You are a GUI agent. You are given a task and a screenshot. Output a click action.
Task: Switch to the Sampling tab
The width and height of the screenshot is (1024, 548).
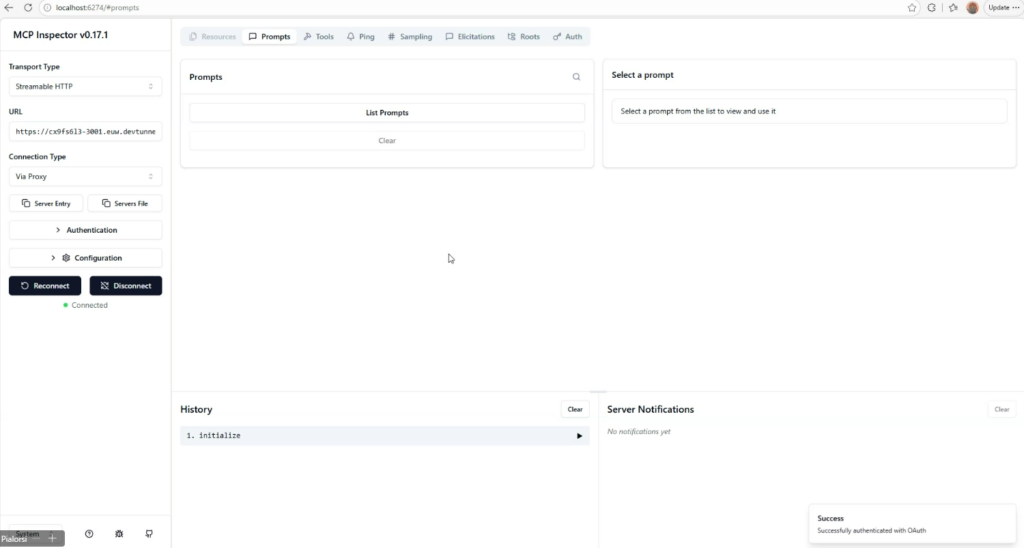click(x=410, y=37)
